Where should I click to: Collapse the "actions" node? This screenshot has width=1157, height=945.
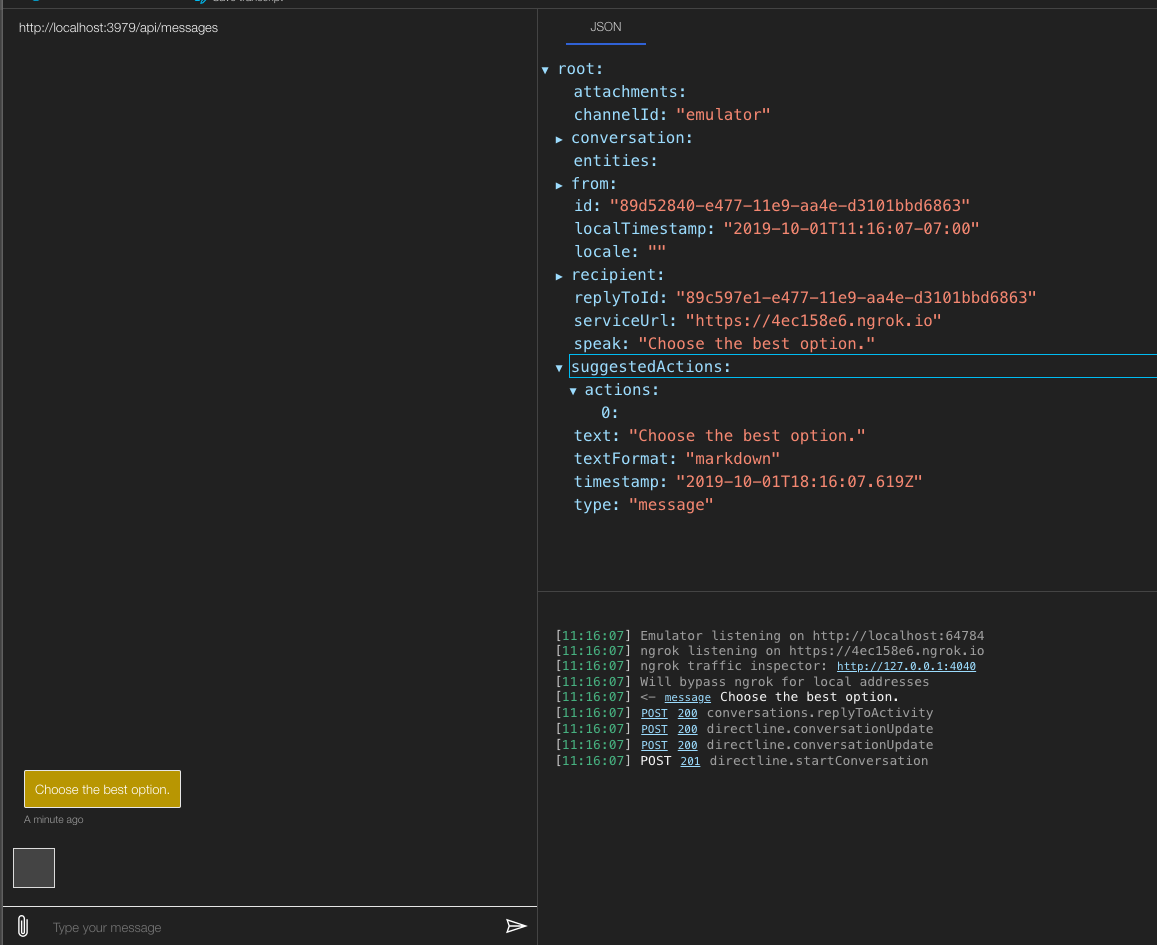(x=573, y=389)
